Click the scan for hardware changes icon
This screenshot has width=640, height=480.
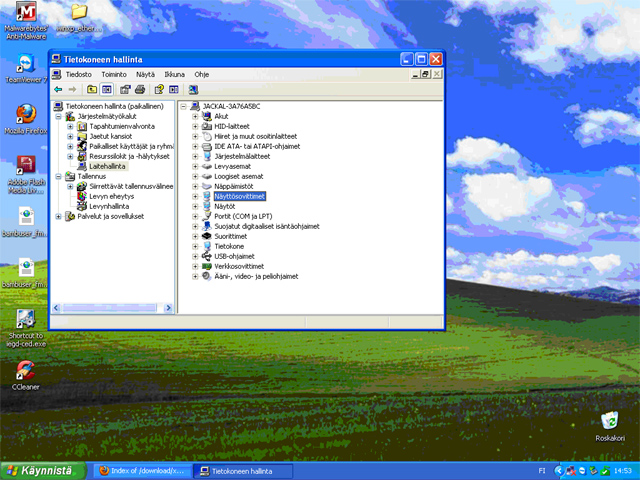[x=193, y=89]
